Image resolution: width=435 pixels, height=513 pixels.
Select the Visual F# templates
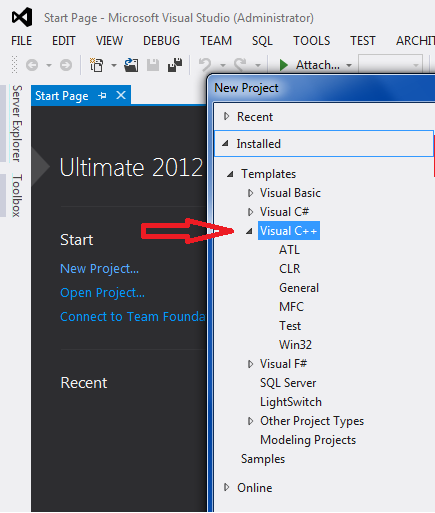tap(283, 364)
